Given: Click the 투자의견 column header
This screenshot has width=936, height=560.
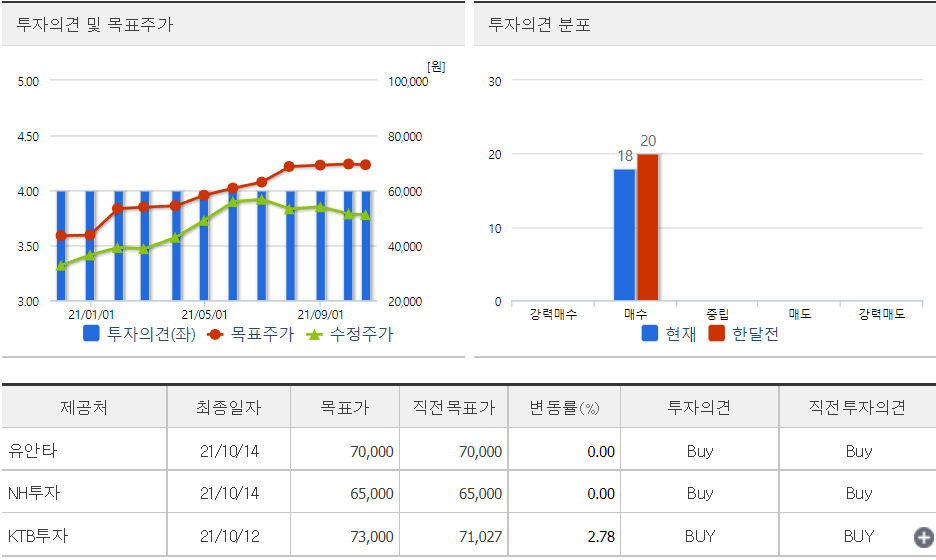Looking at the screenshot, I should (699, 407).
